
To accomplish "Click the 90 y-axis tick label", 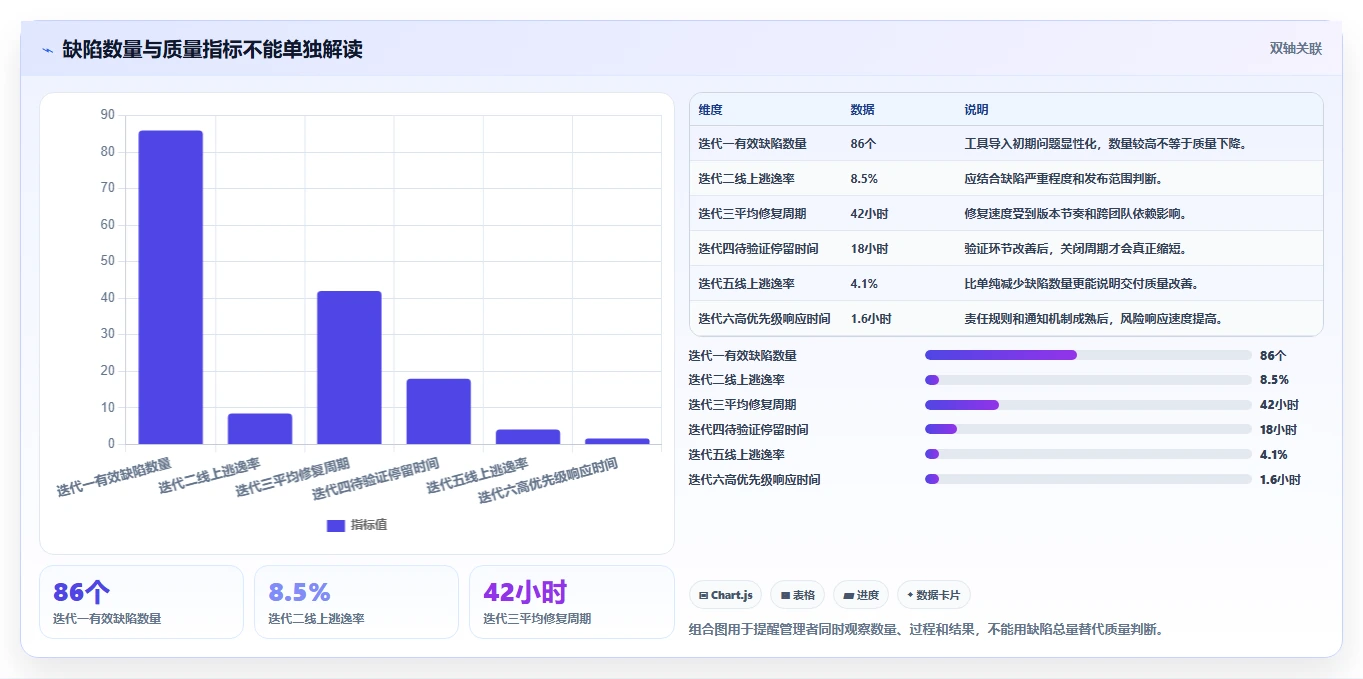I will pos(108,115).
